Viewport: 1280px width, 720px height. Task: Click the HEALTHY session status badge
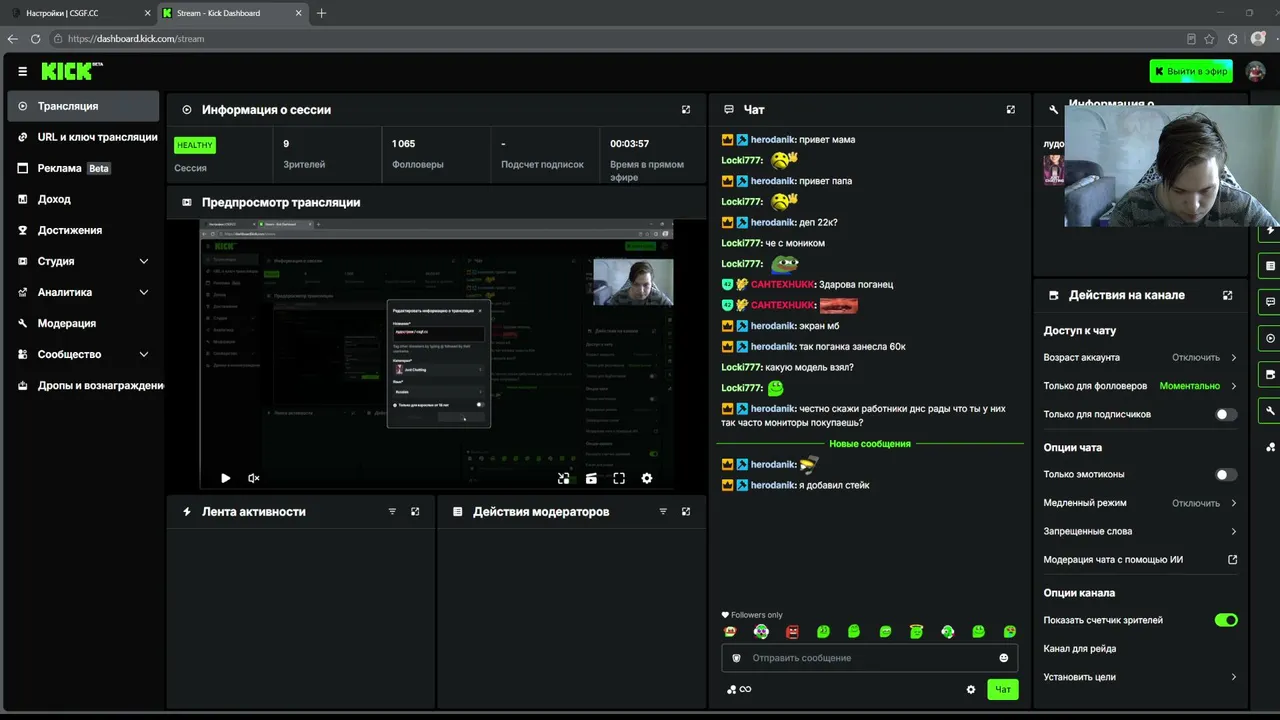195,145
